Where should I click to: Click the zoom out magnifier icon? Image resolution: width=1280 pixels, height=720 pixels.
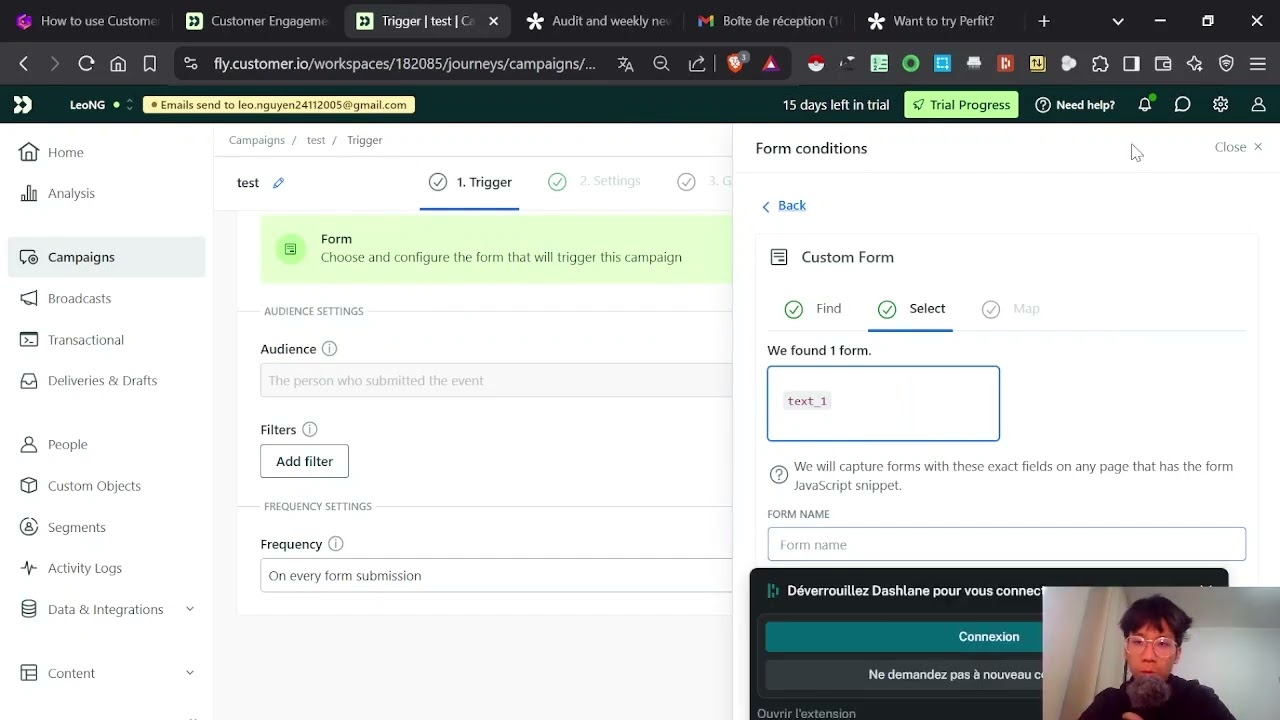[661, 64]
